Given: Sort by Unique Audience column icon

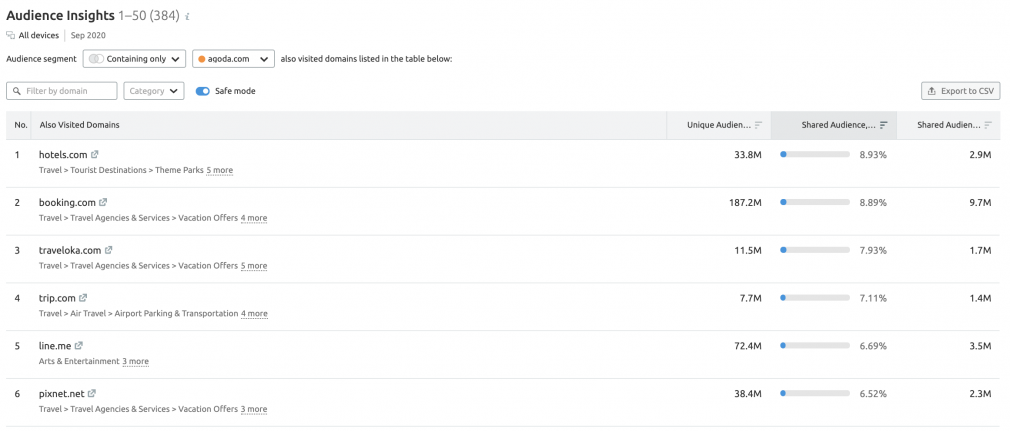Looking at the screenshot, I should [x=758, y=125].
